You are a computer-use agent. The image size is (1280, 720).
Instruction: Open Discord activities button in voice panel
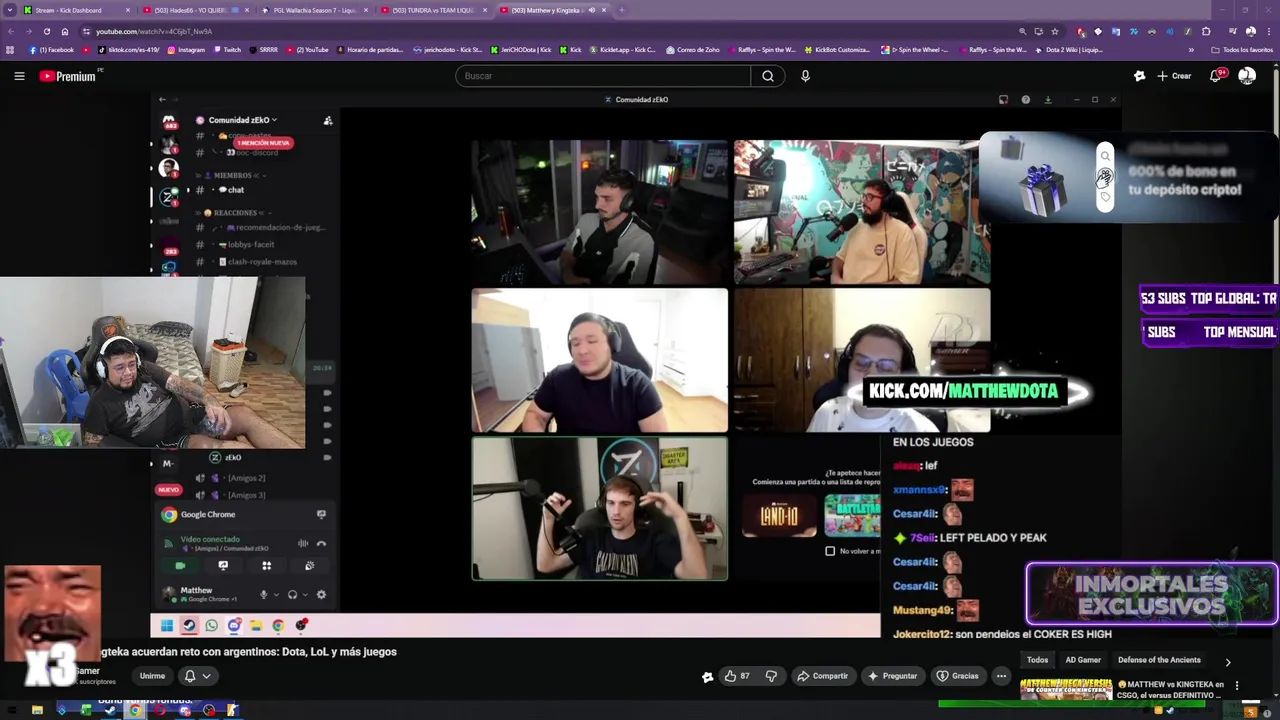click(266, 566)
